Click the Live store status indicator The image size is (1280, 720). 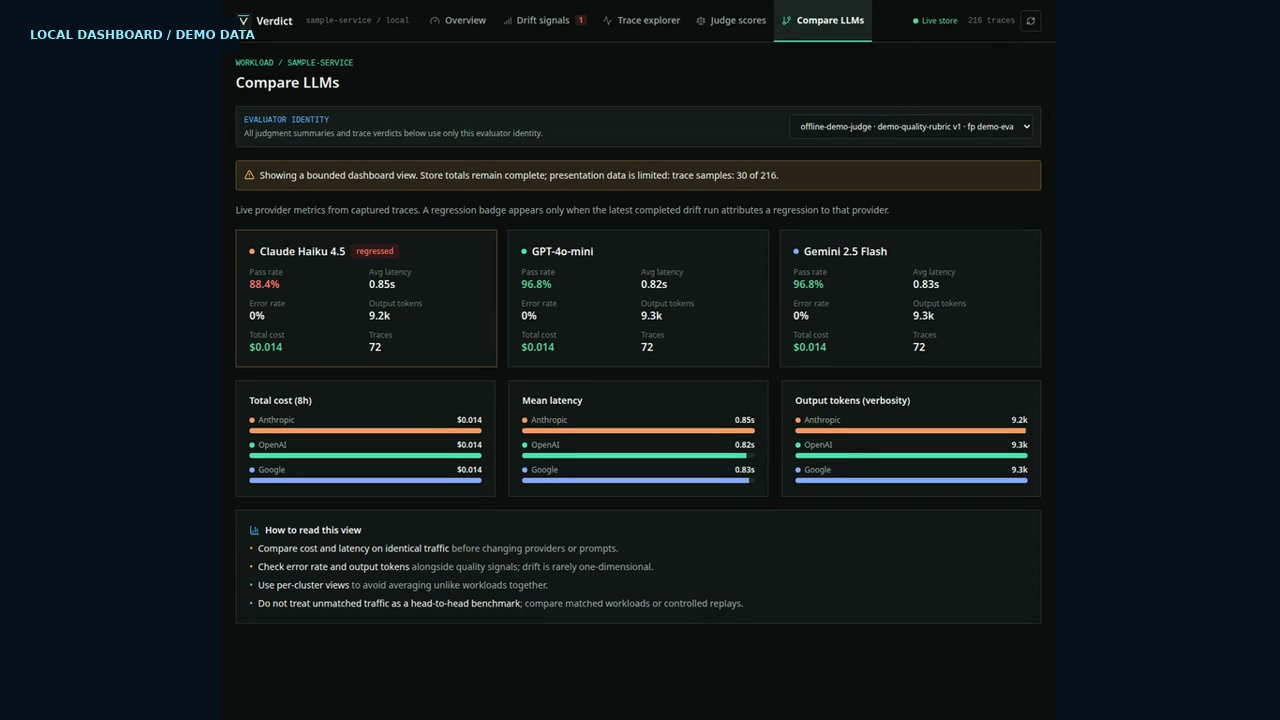point(935,20)
